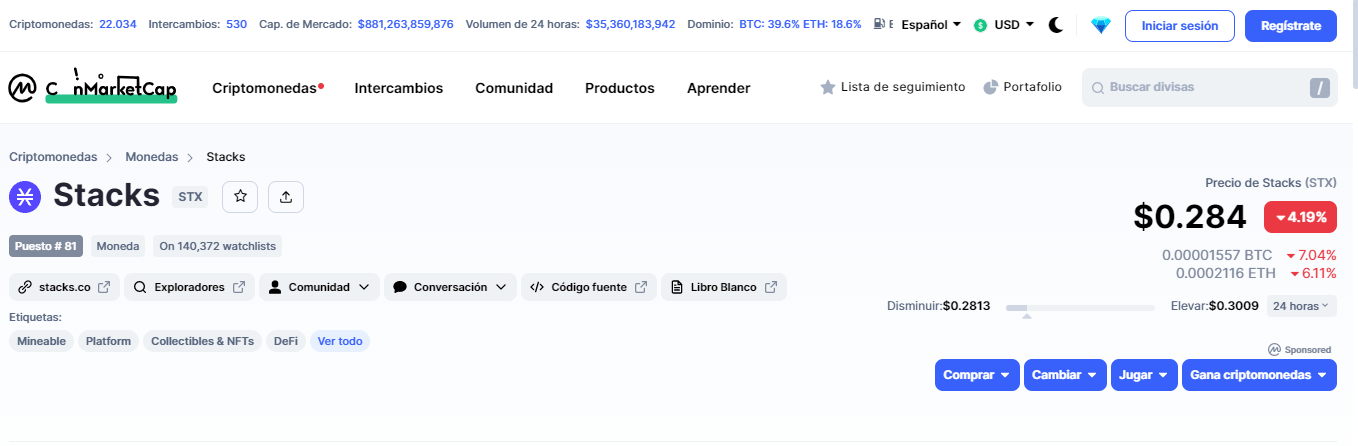Select the Collectibles & NFTs tag

click(202, 341)
